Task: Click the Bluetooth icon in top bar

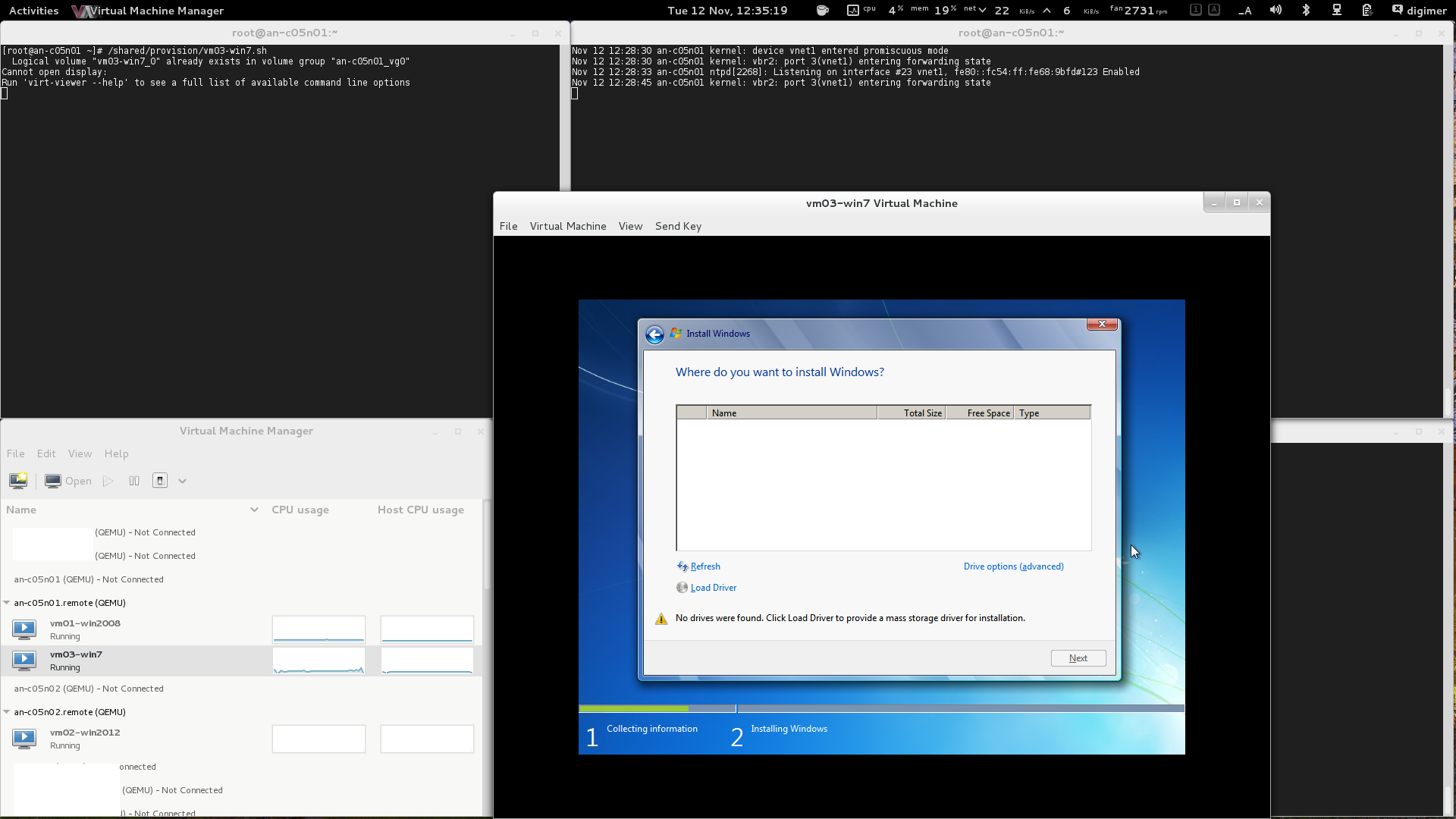Action: coord(1306,11)
